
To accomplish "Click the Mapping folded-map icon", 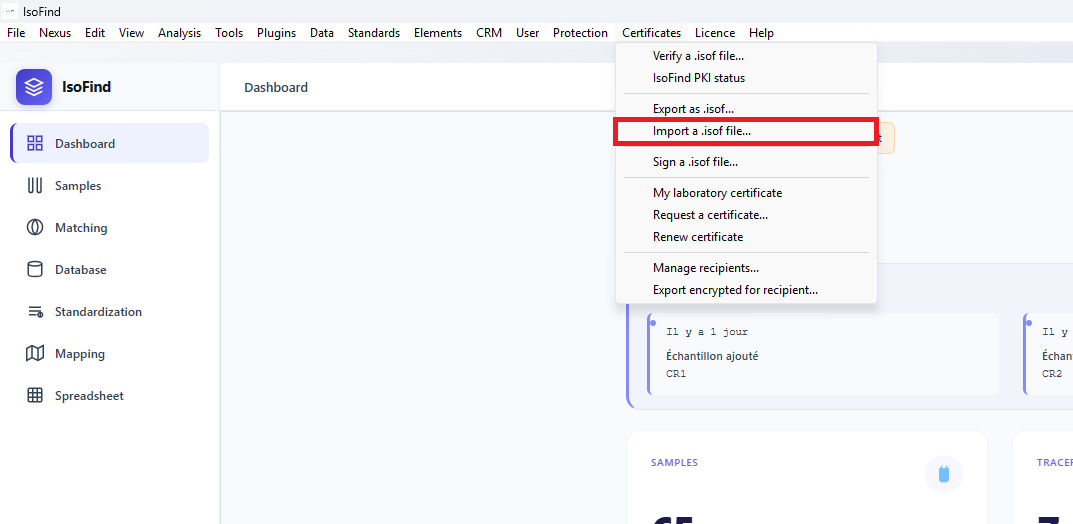I will pos(34,354).
